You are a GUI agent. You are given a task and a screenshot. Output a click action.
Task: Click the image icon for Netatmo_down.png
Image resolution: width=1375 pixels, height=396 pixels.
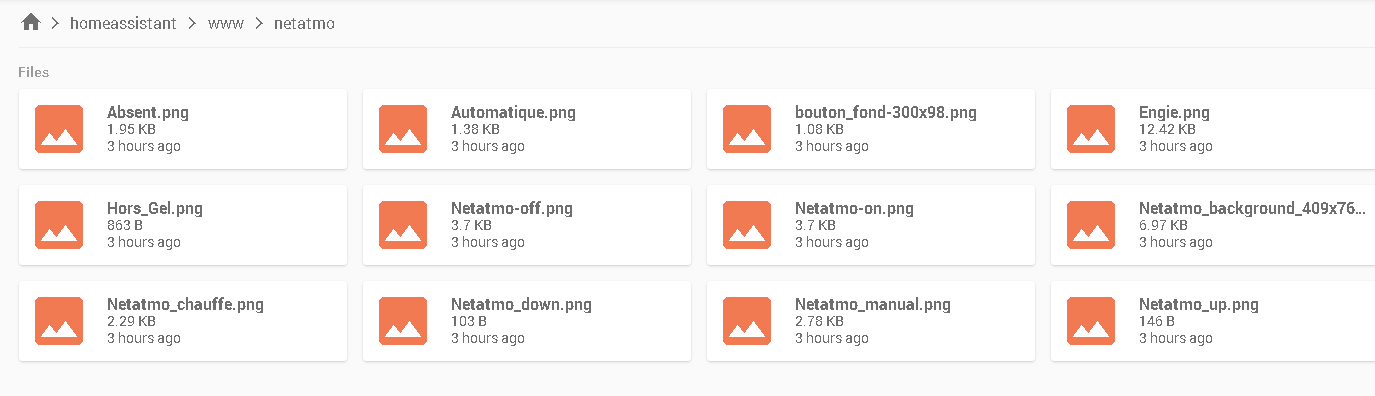[403, 321]
